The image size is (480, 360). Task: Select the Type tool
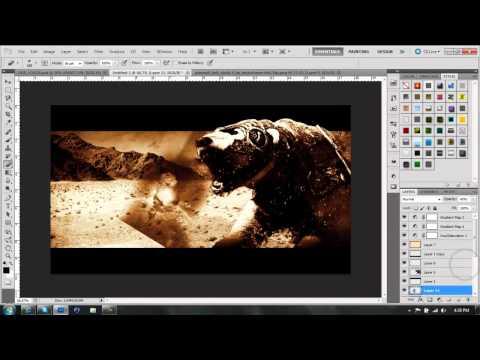pyautogui.click(x=8, y=206)
